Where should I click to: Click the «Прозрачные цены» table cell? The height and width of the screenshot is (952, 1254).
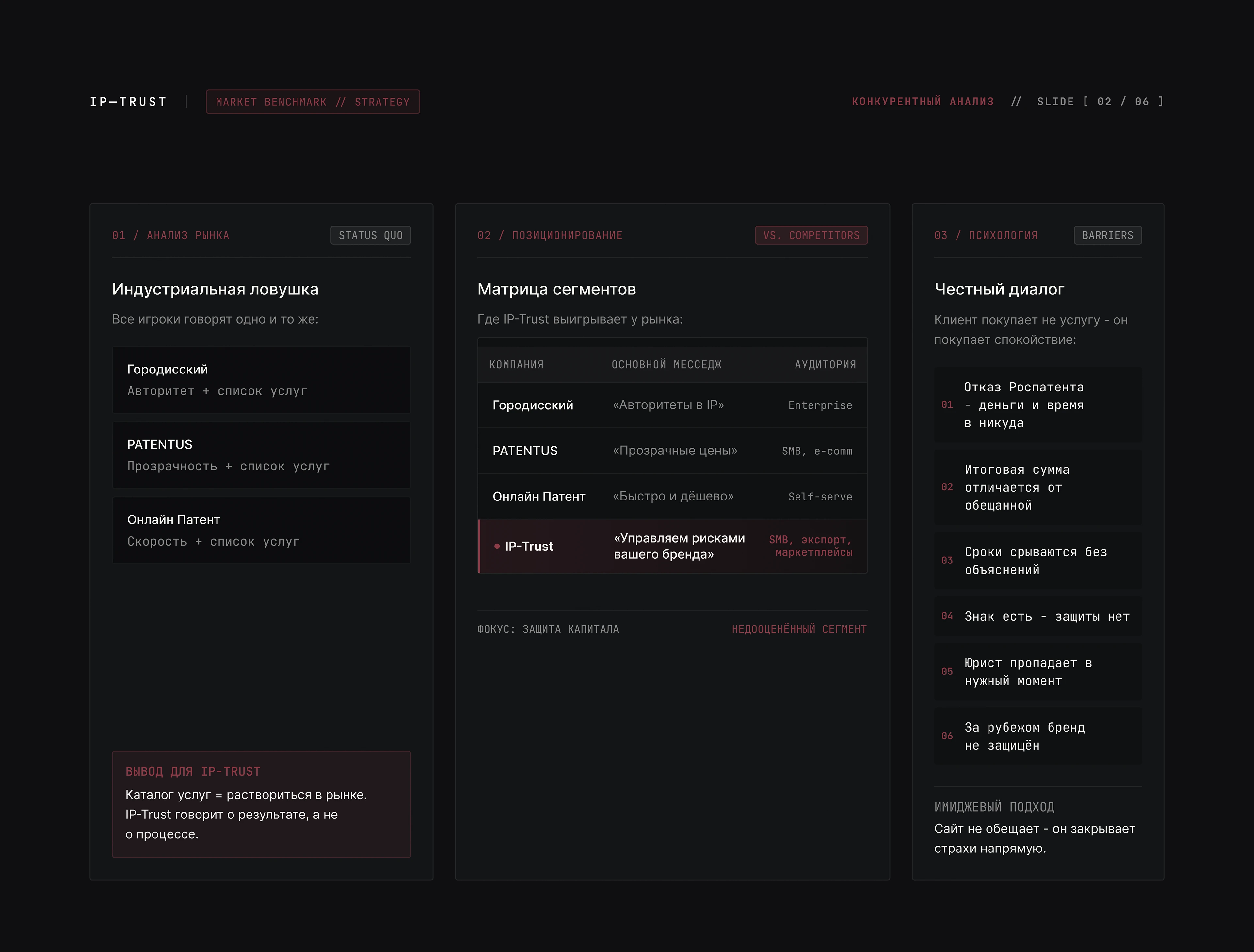pyautogui.click(x=675, y=451)
